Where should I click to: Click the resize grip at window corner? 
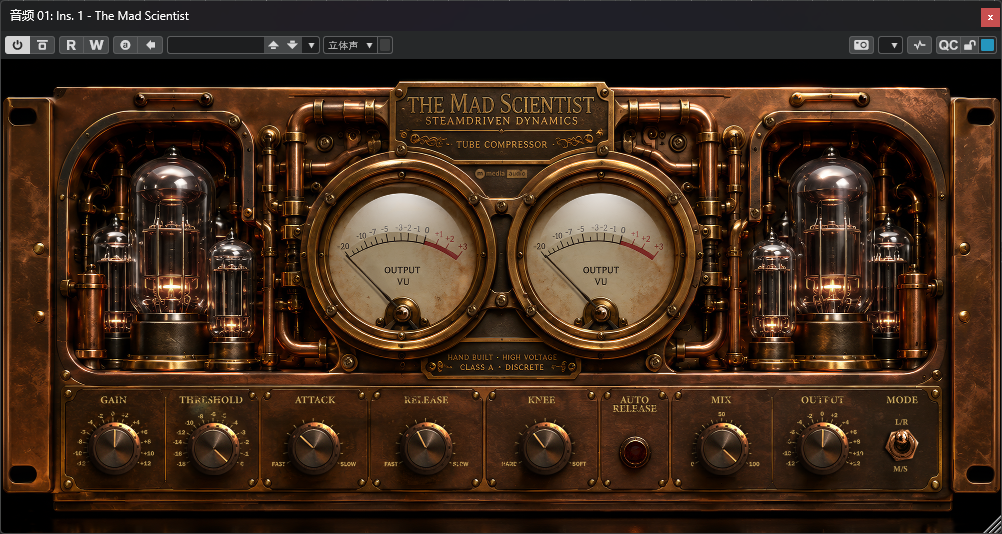(992, 524)
